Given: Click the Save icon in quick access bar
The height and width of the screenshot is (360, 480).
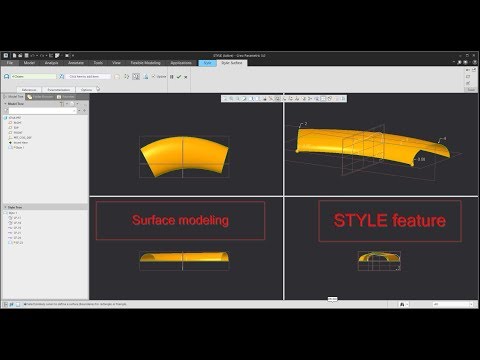Looking at the screenshot, I should tap(26, 55).
